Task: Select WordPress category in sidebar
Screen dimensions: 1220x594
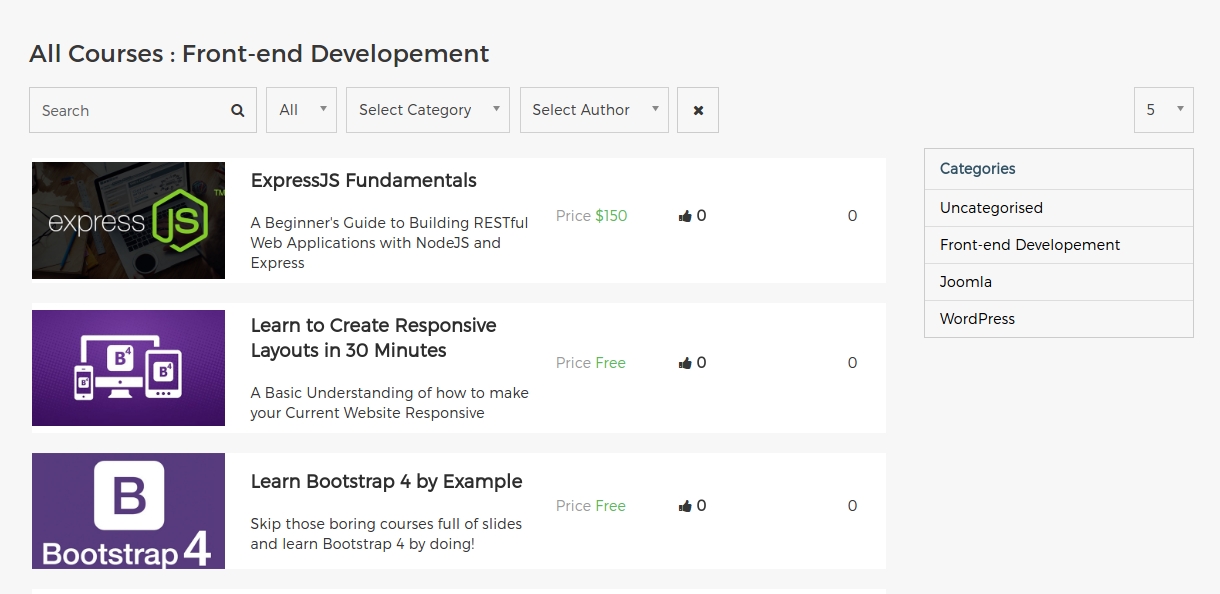Action: point(1059,319)
